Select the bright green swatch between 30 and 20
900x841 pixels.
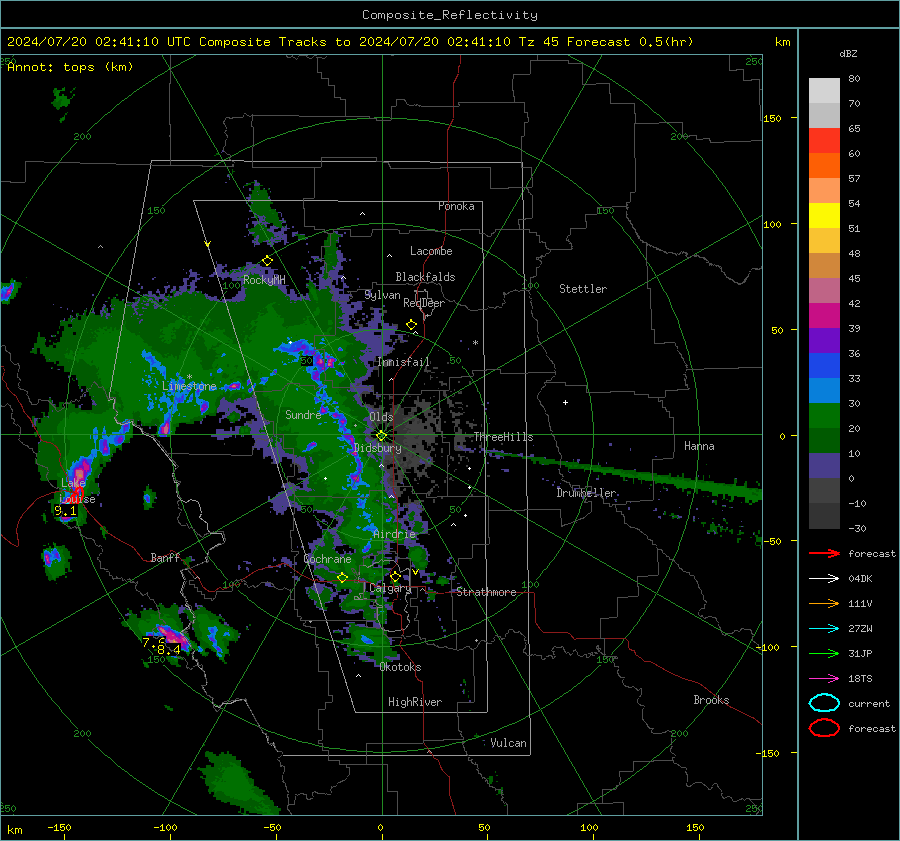click(x=824, y=416)
